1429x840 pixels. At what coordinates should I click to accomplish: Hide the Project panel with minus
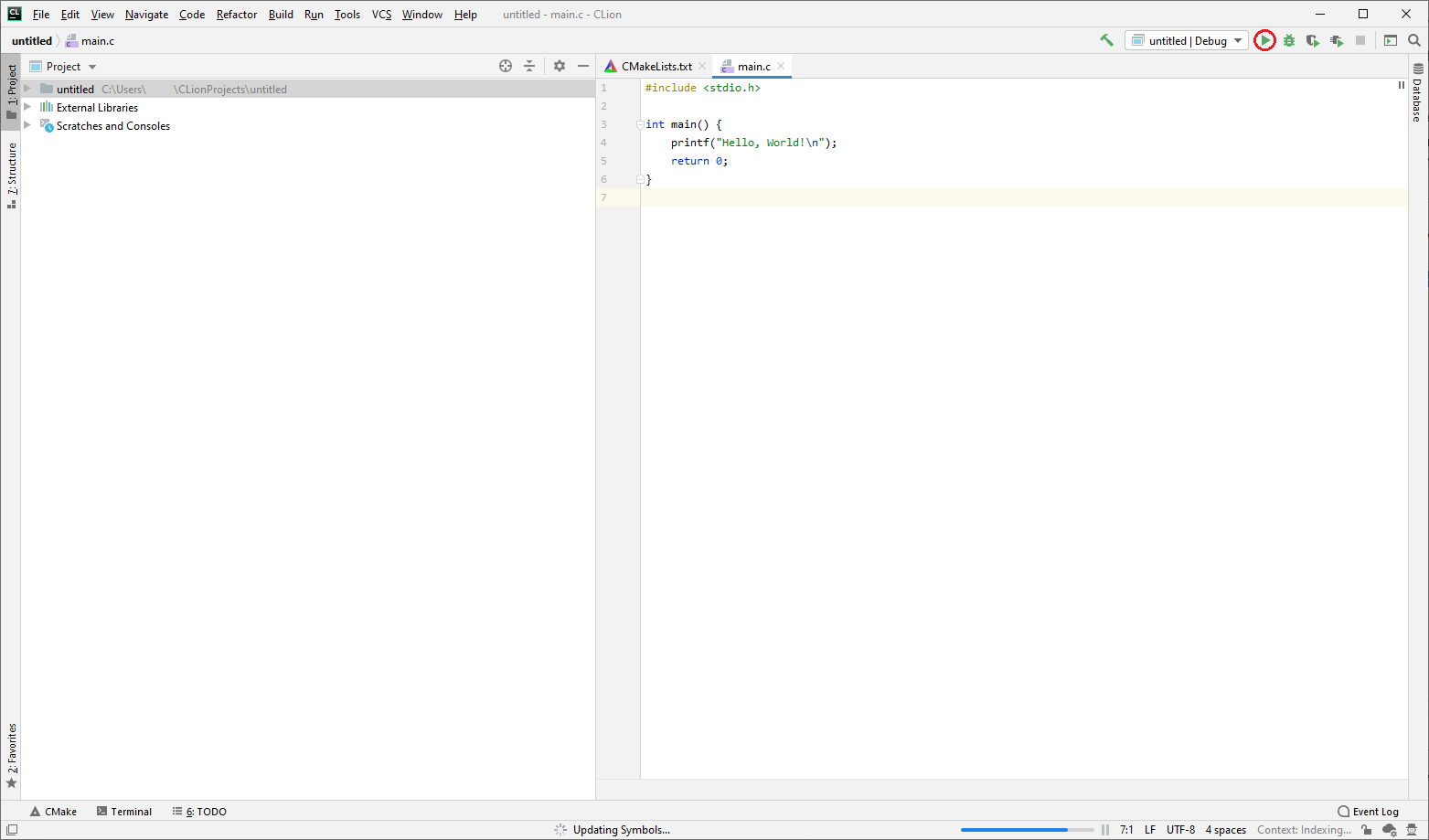pos(583,66)
